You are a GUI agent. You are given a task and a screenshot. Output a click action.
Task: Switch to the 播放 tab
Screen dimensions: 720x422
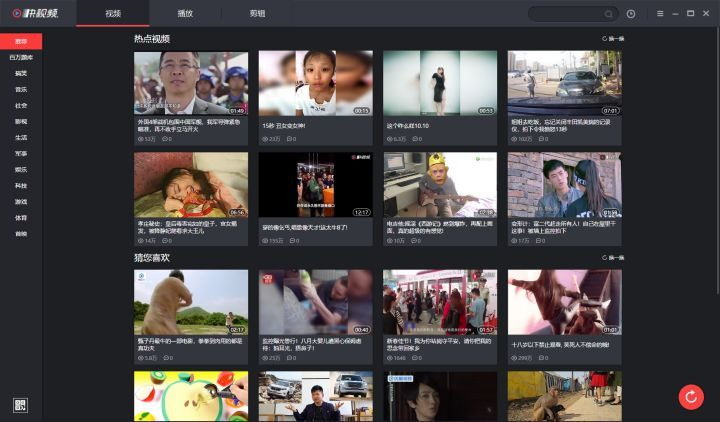click(x=185, y=13)
